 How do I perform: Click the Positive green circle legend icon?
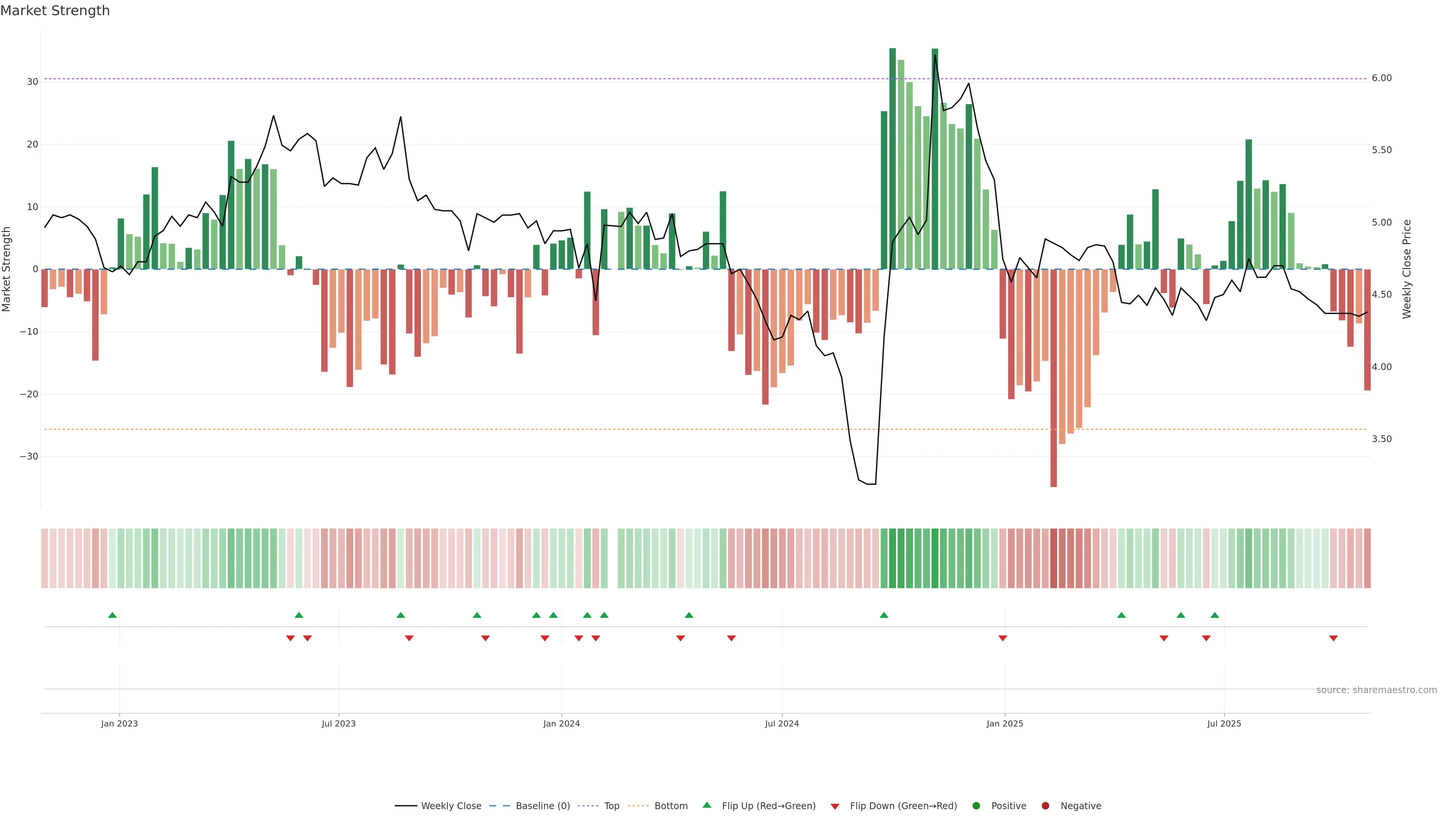(x=976, y=806)
